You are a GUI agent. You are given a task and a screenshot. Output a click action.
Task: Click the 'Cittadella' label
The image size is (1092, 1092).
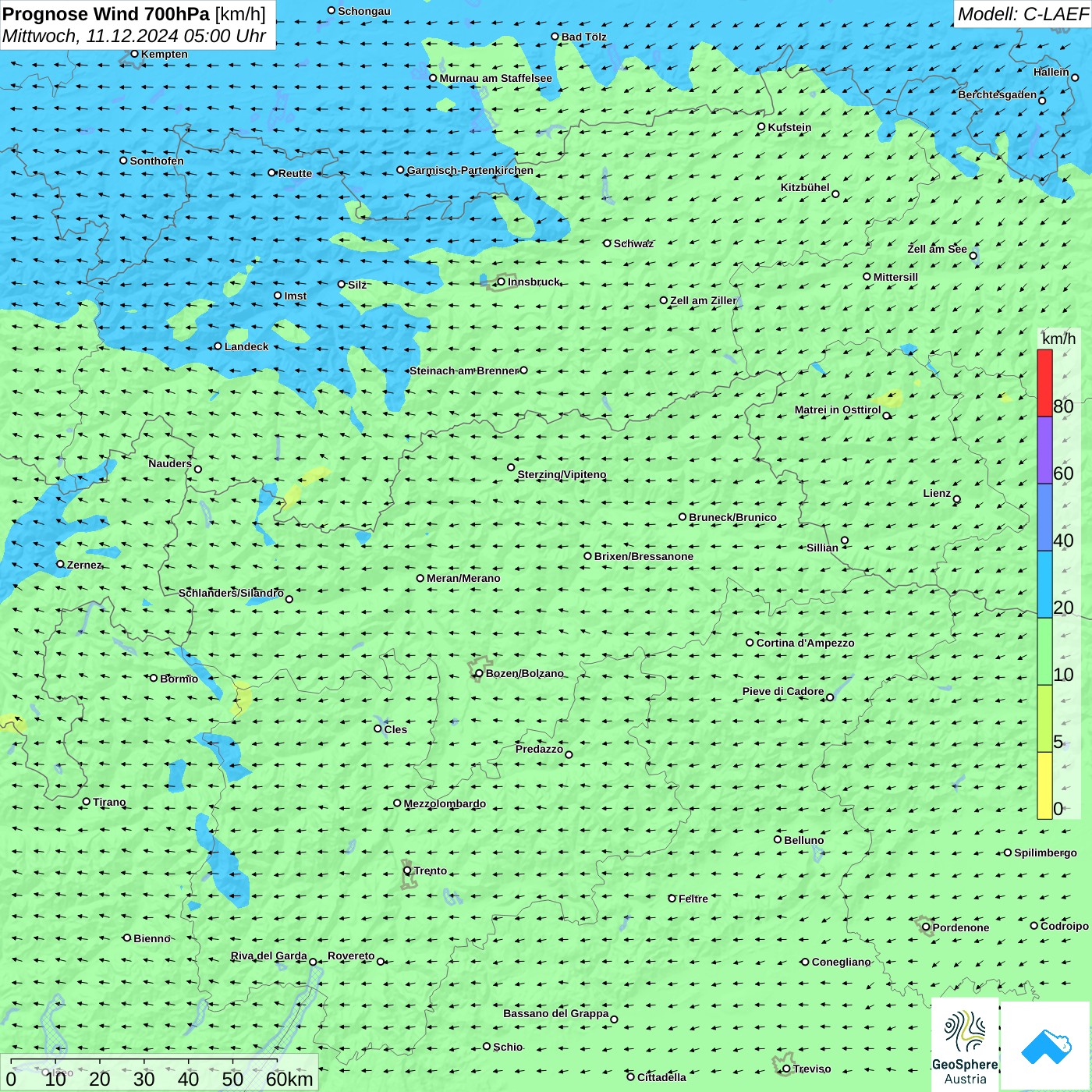pos(661,1077)
